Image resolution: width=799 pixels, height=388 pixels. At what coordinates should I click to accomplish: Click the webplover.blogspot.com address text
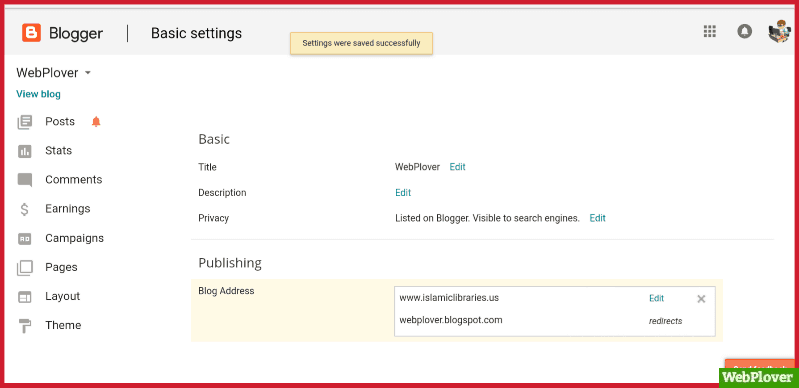451,320
